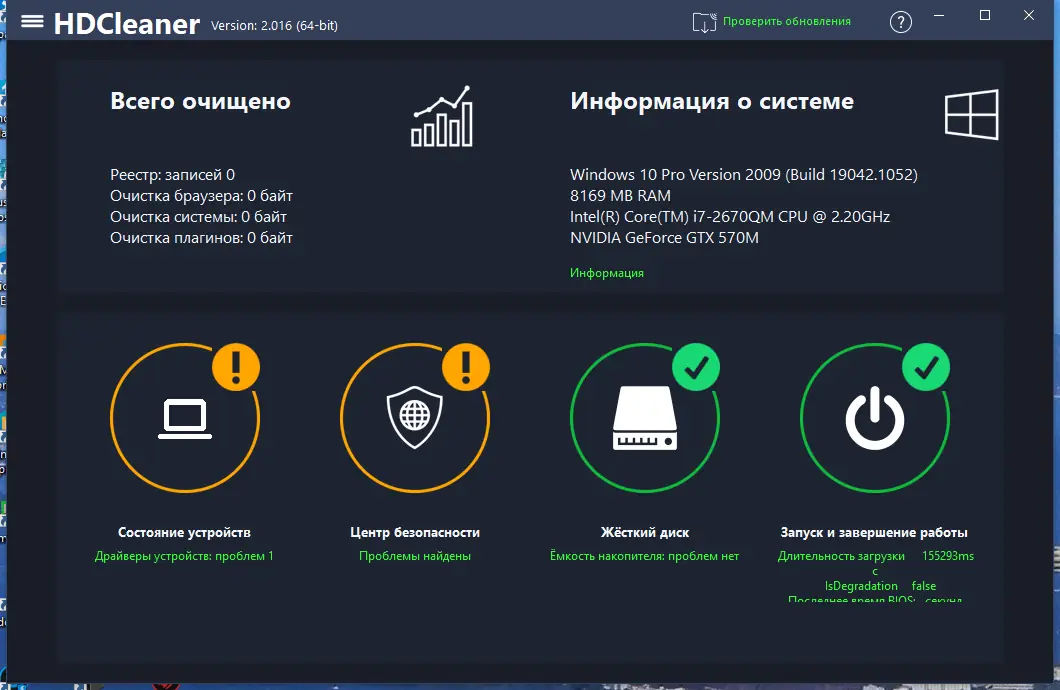
Task: Select the Жёсткий диск heading
Action: pyautogui.click(x=645, y=533)
